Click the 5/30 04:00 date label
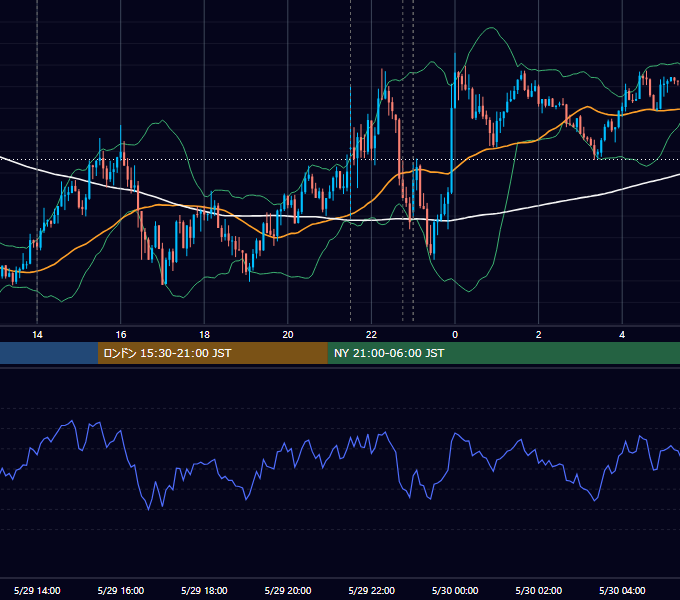Viewport: 680px width, 600px height. (x=622, y=590)
